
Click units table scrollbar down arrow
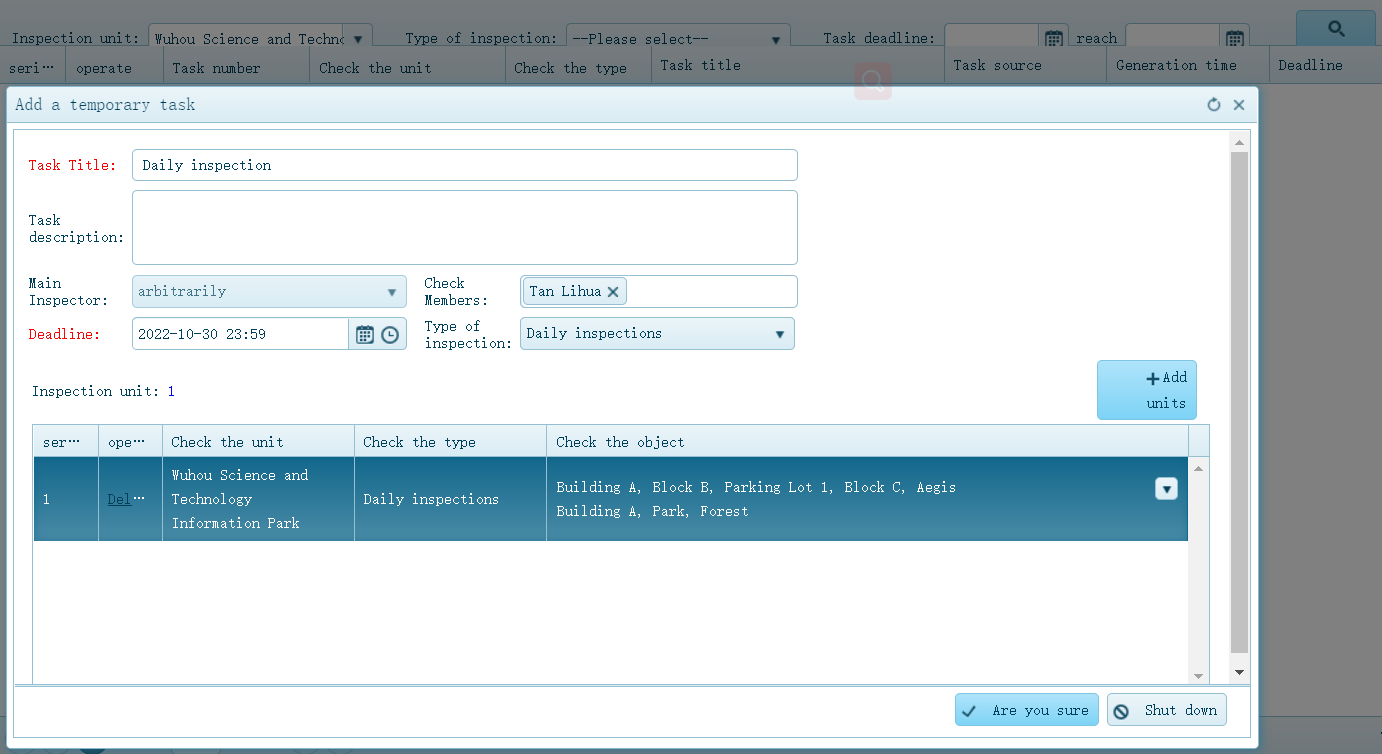coord(1198,676)
